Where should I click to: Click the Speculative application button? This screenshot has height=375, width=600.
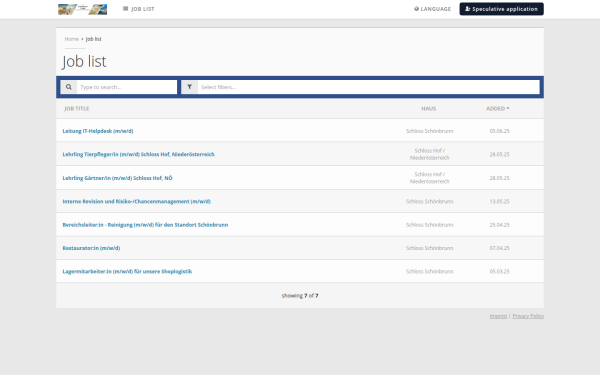tap(501, 9)
